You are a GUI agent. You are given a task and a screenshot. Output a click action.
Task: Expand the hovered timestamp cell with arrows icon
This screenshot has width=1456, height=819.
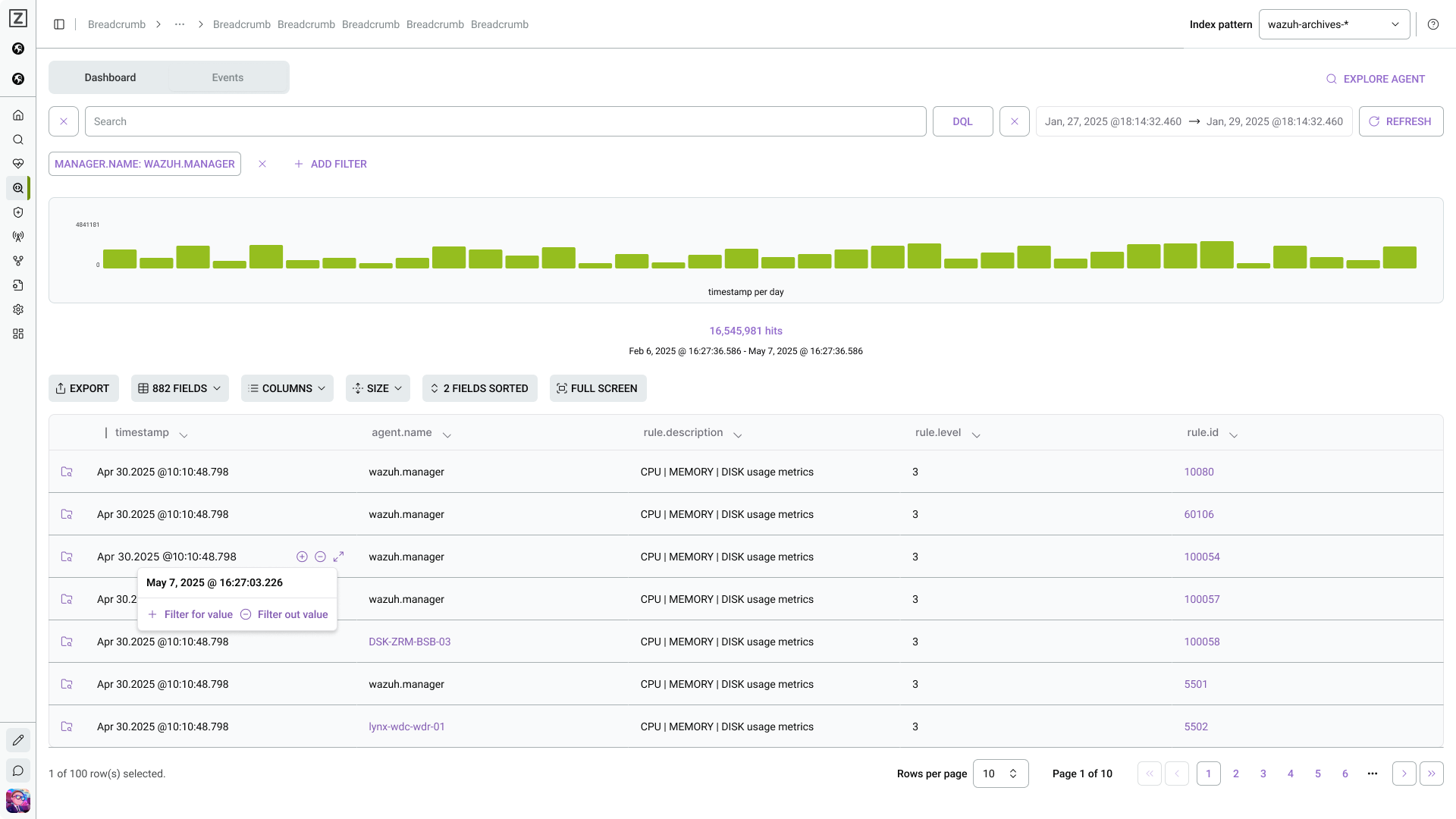click(339, 557)
